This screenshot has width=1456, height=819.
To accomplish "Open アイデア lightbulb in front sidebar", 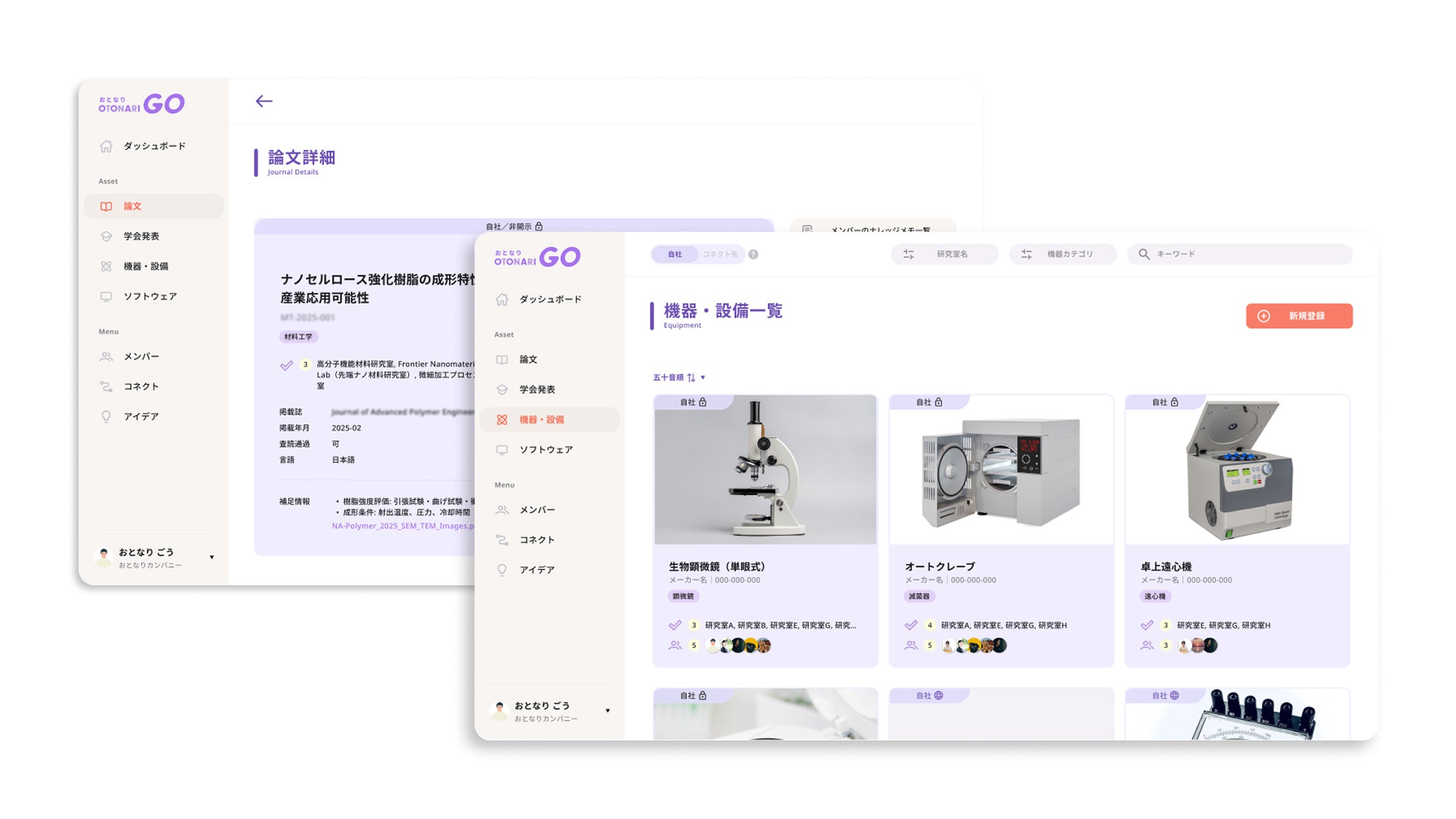I will pyautogui.click(x=502, y=570).
